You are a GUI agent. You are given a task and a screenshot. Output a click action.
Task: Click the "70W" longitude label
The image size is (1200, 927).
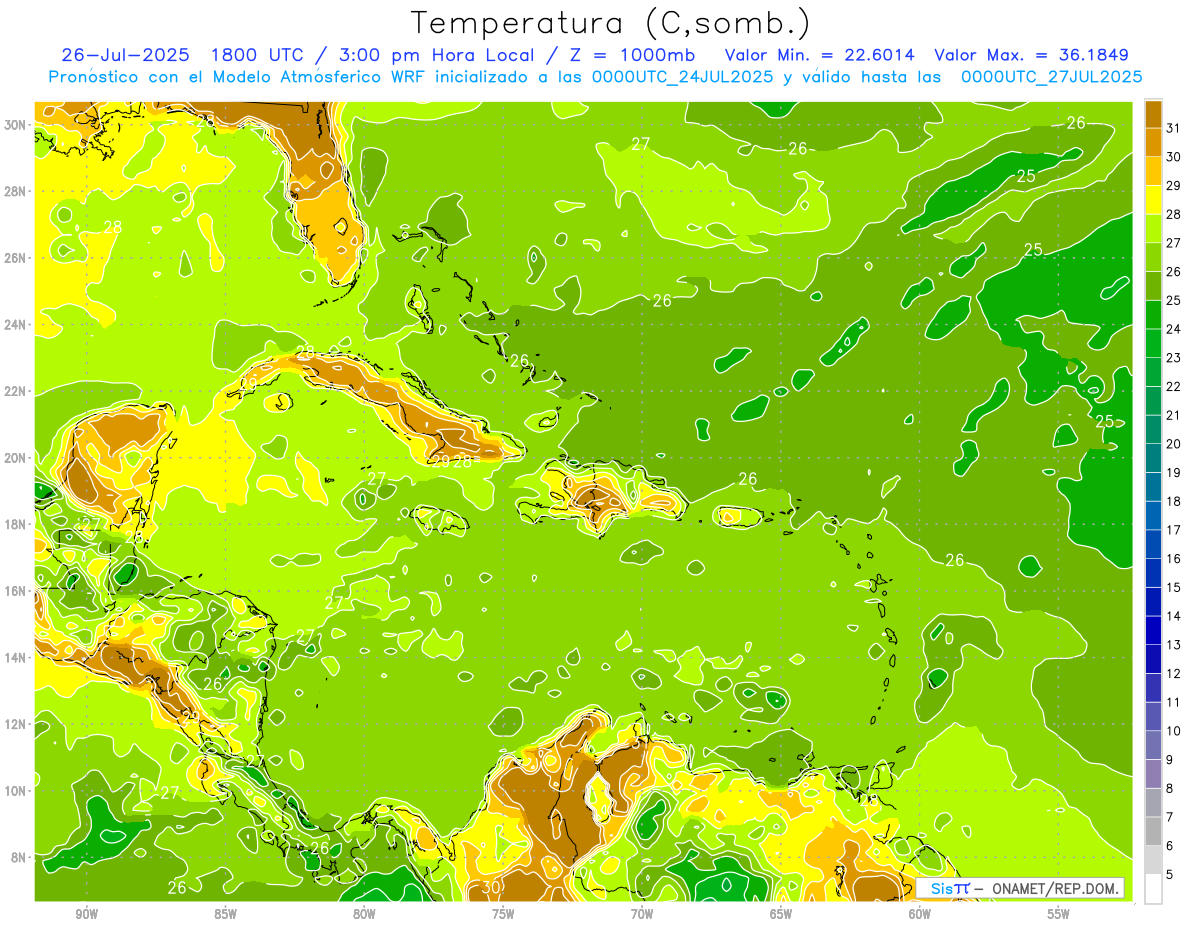[x=642, y=915]
